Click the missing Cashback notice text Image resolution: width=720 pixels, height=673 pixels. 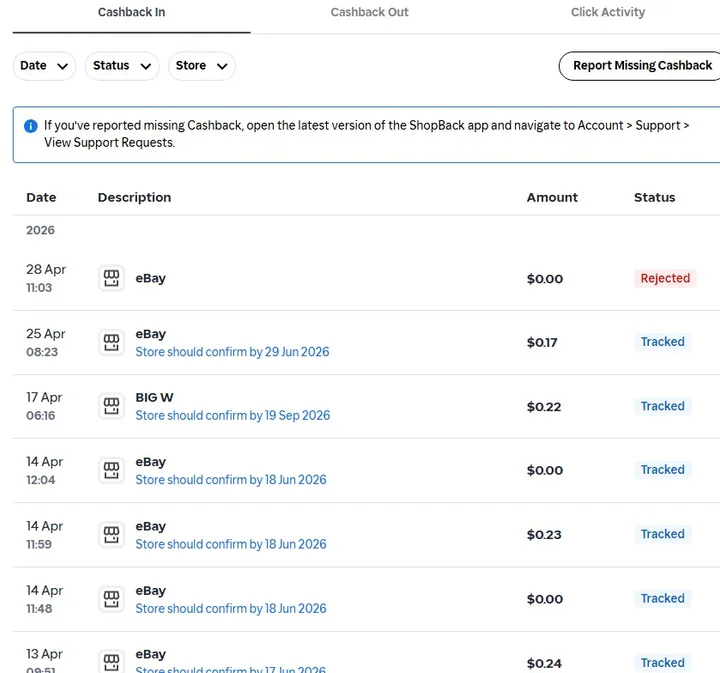tap(366, 134)
